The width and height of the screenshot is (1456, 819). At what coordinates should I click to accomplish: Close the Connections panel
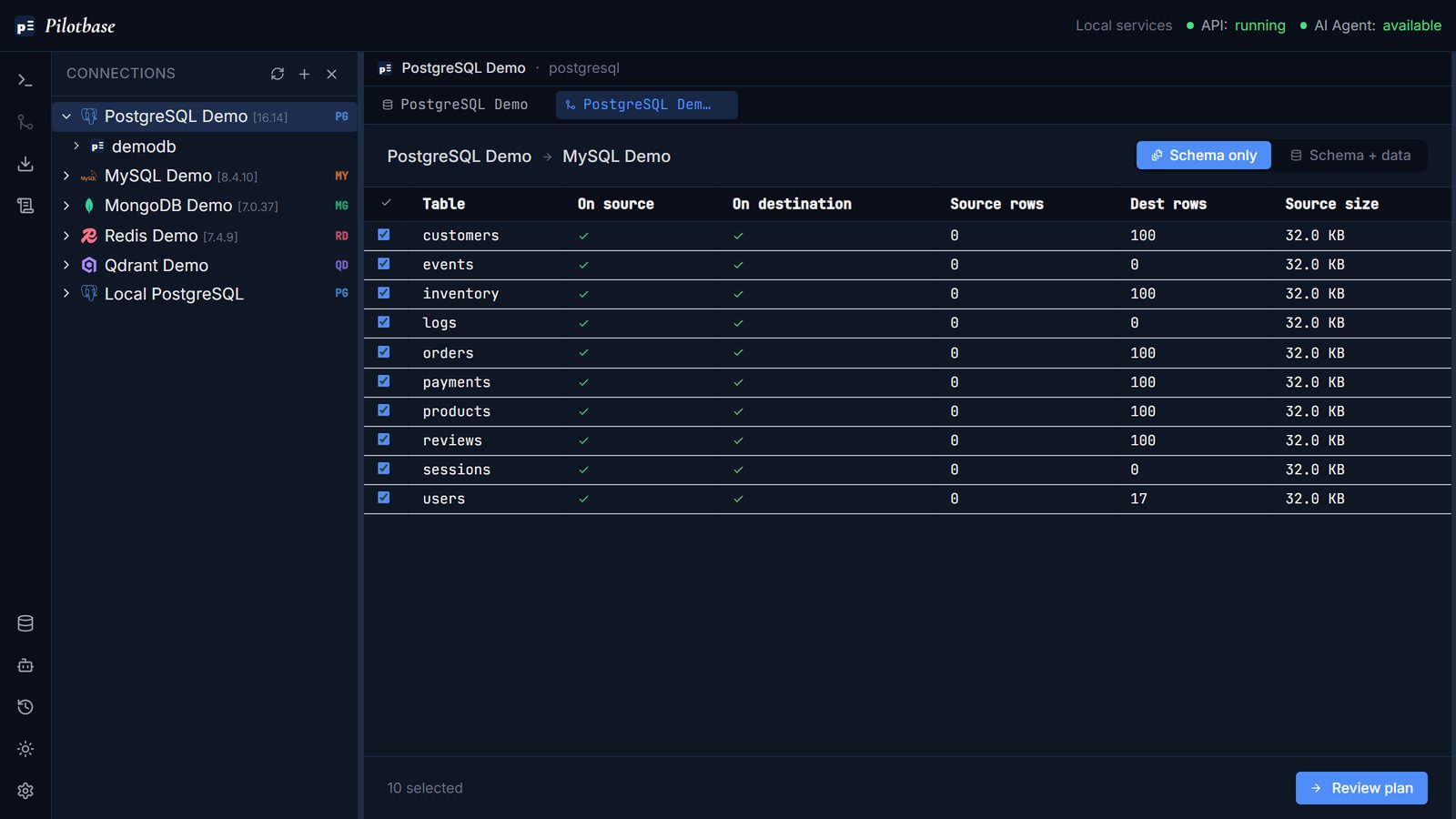pyautogui.click(x=332, y=74)
